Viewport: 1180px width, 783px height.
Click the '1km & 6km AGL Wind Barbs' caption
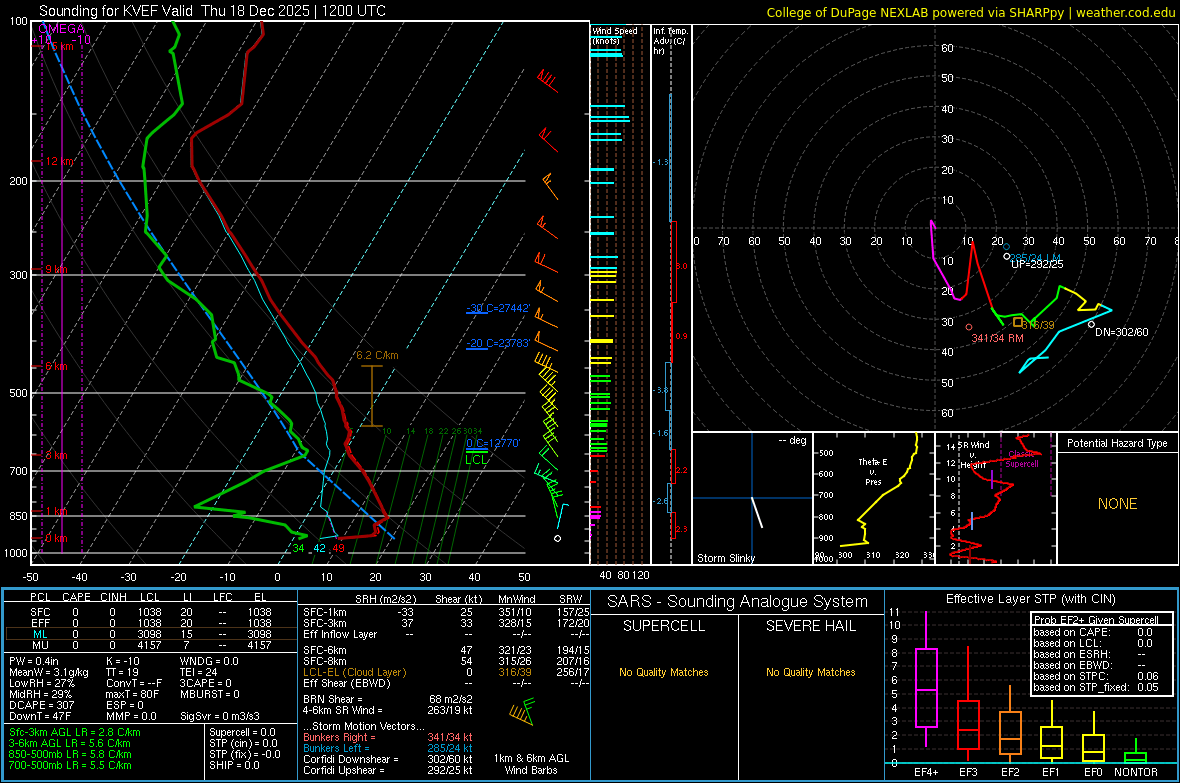click(x=531, y=764)
